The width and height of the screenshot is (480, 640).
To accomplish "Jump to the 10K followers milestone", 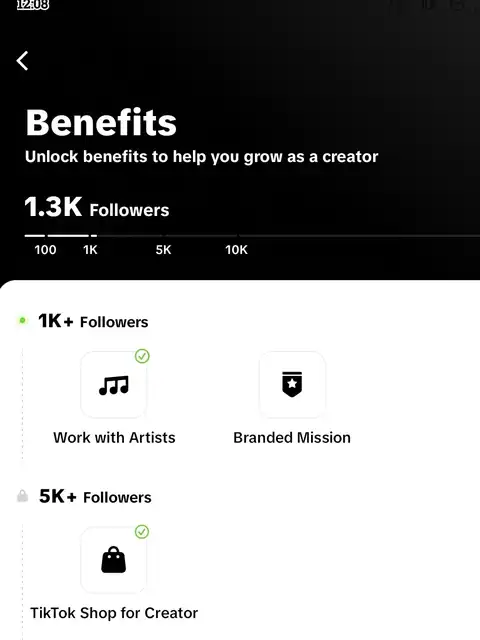I will 236,250.
